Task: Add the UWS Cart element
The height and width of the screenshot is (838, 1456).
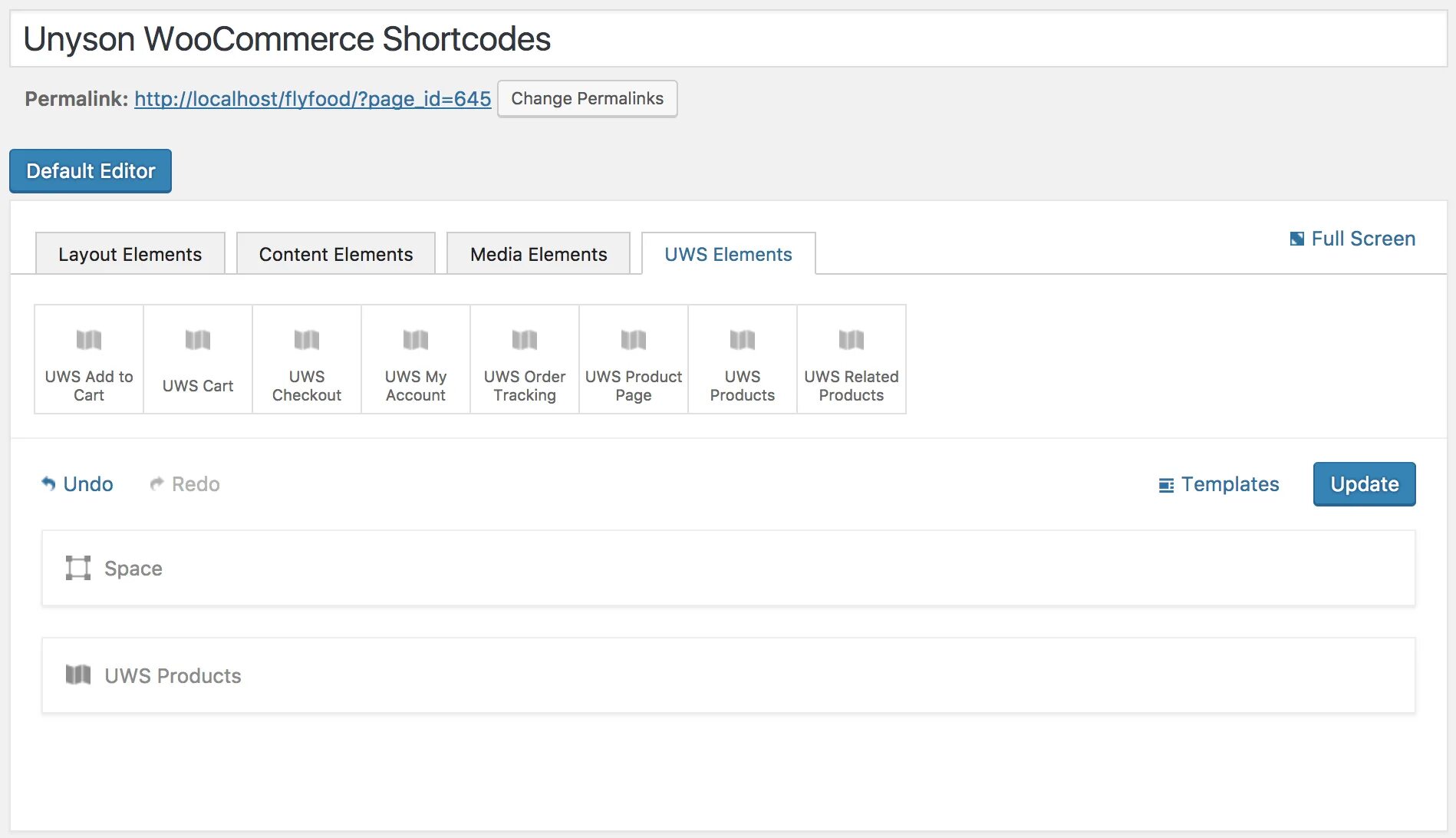Action: click(x=198, y=359)
